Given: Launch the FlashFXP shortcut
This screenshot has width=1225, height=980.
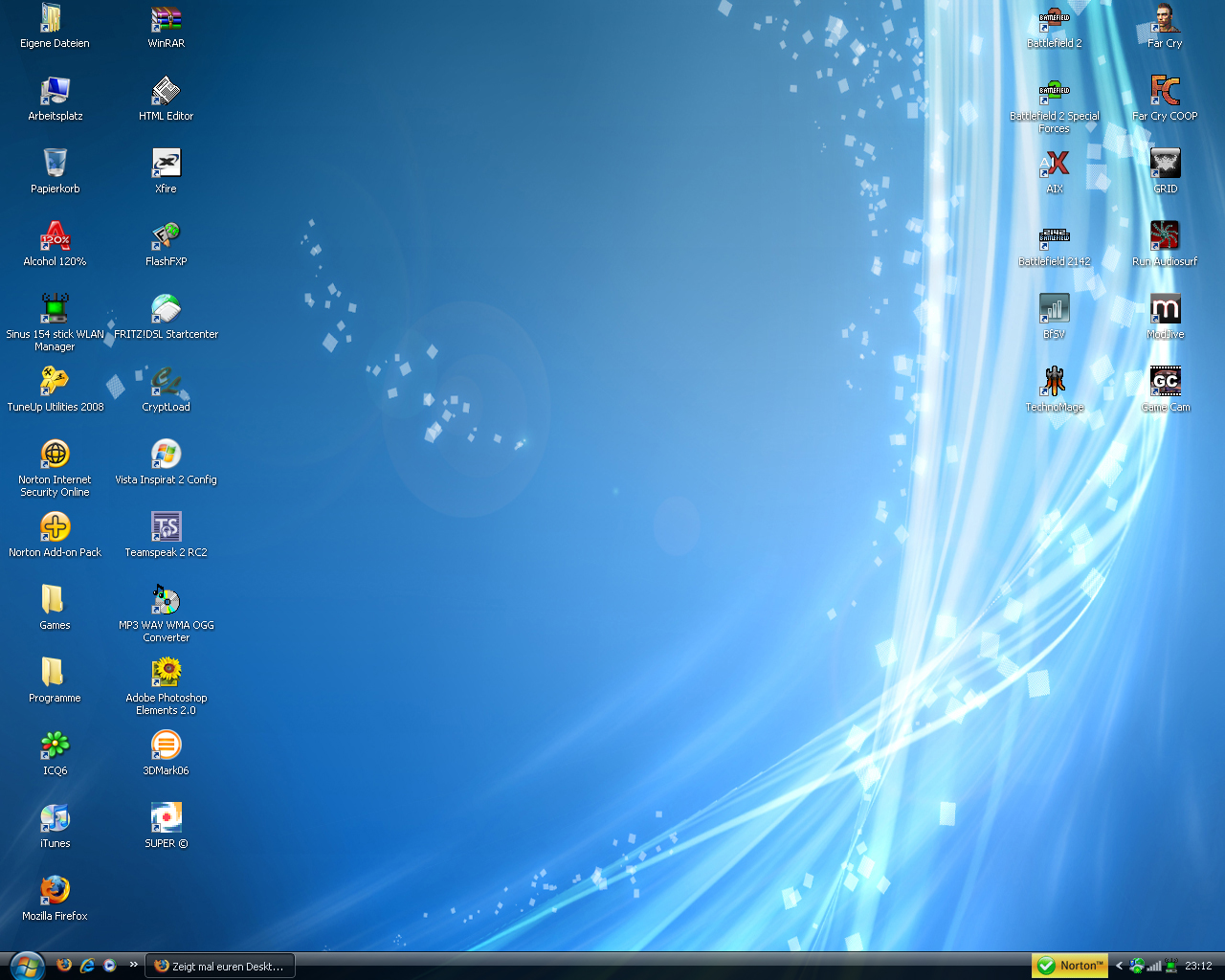Looking at the screenshot, I should (x=166, y=237).
